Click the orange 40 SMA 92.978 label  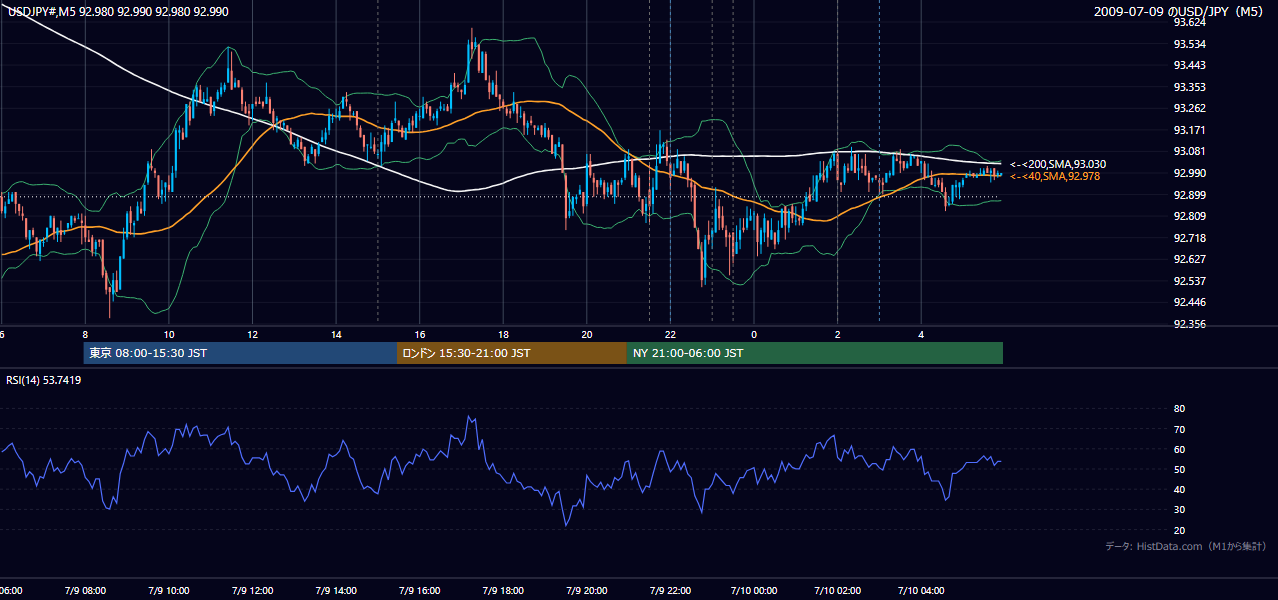[1055, 176]
